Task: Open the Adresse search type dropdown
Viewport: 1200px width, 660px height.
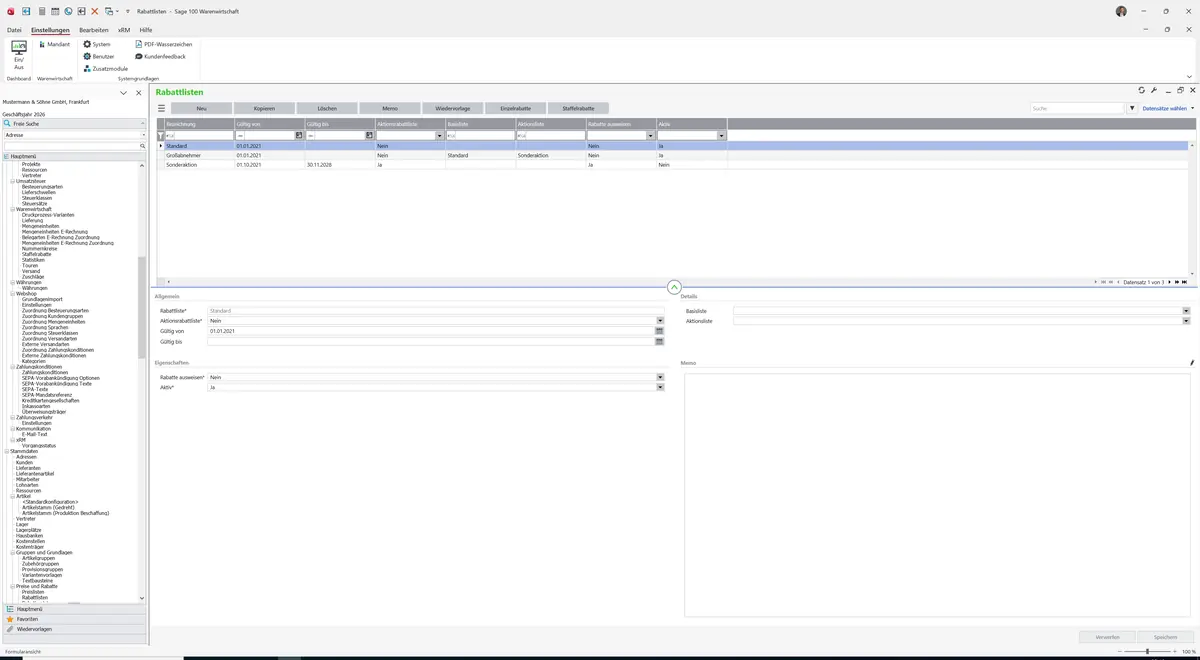Action: 142,134
